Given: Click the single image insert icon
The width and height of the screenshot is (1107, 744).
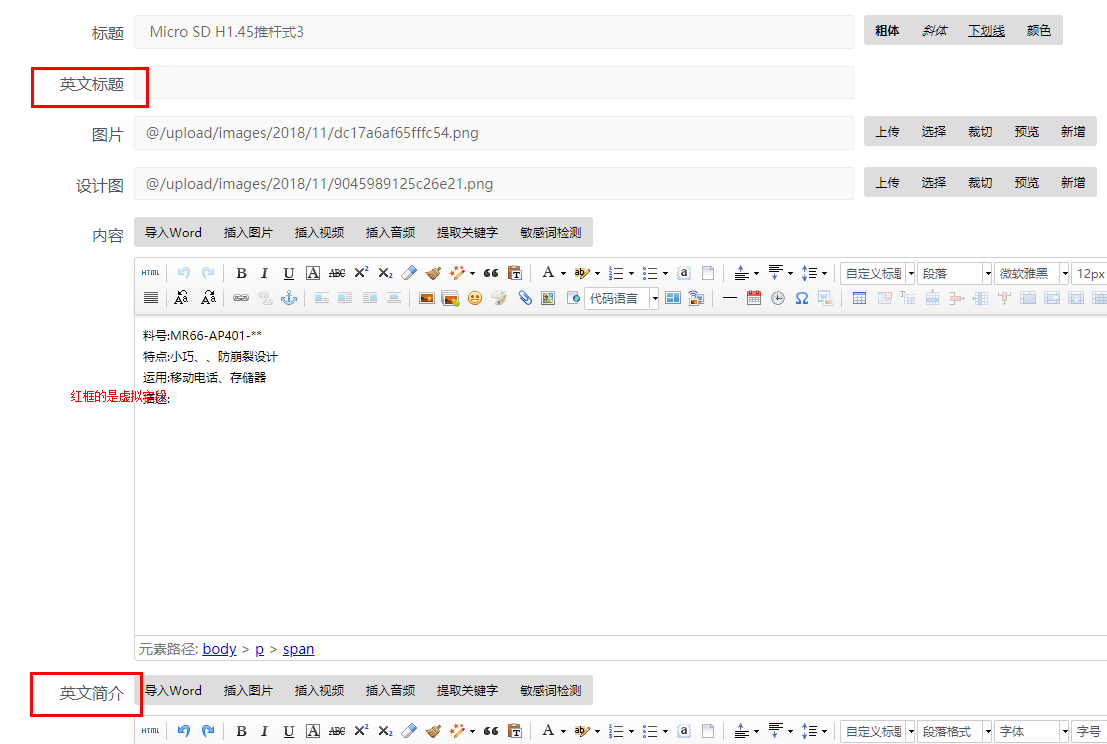Looking at the screenshot, I should tap(426, 298).
